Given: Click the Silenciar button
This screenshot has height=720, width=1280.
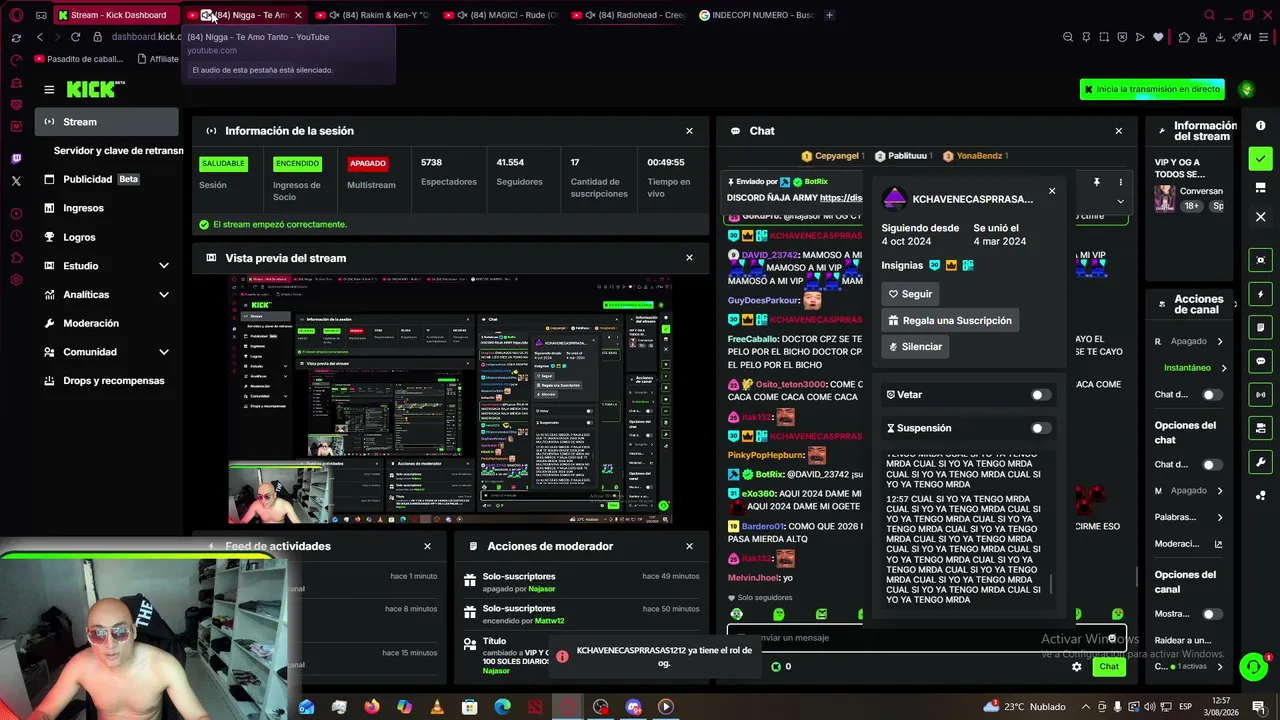Looking at the screenshot, I should [915, 347].
